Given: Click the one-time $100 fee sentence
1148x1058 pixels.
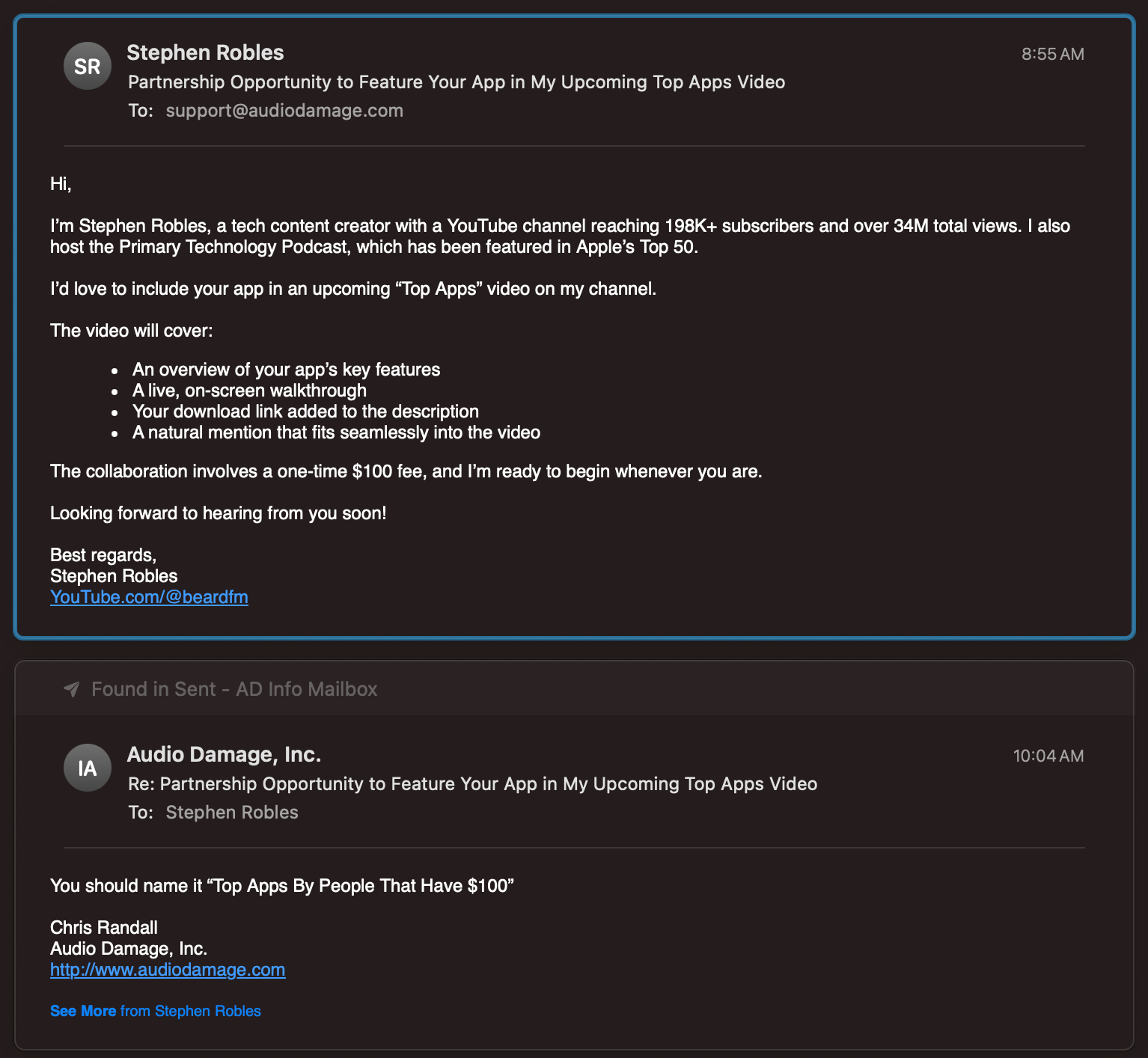Looking at the screenshot, I should [406, 471].
